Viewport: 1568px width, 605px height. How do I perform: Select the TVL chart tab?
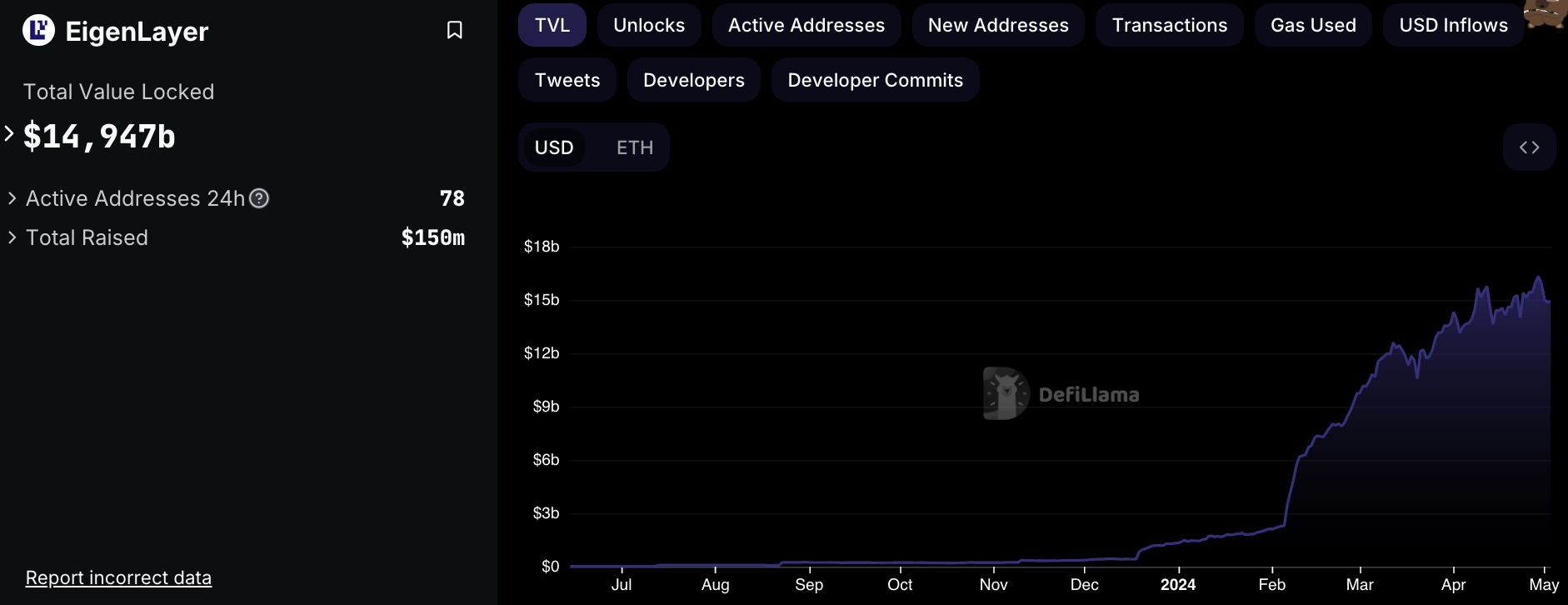coord(552,25)
